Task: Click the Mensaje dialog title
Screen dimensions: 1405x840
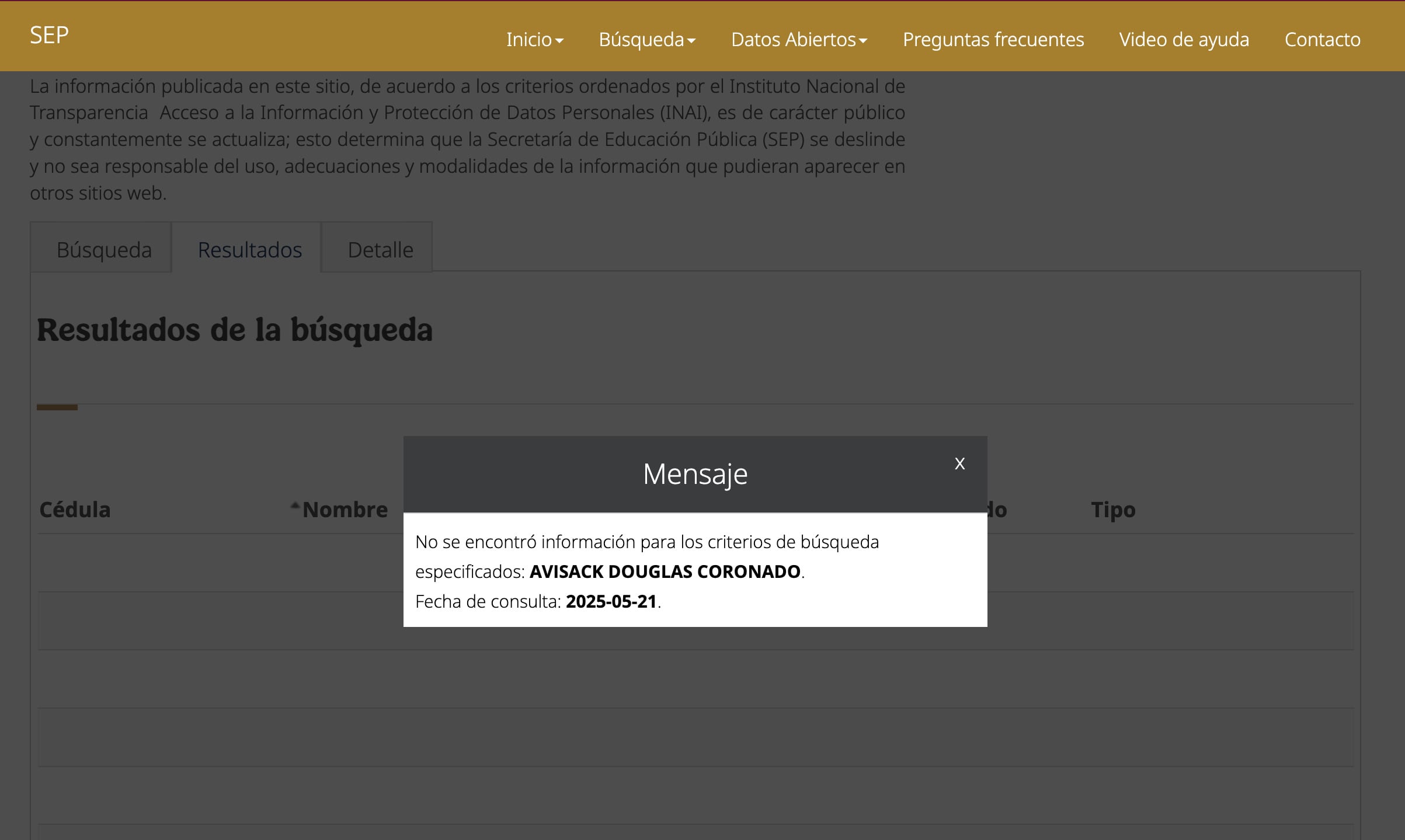Action: coord(695,473)
